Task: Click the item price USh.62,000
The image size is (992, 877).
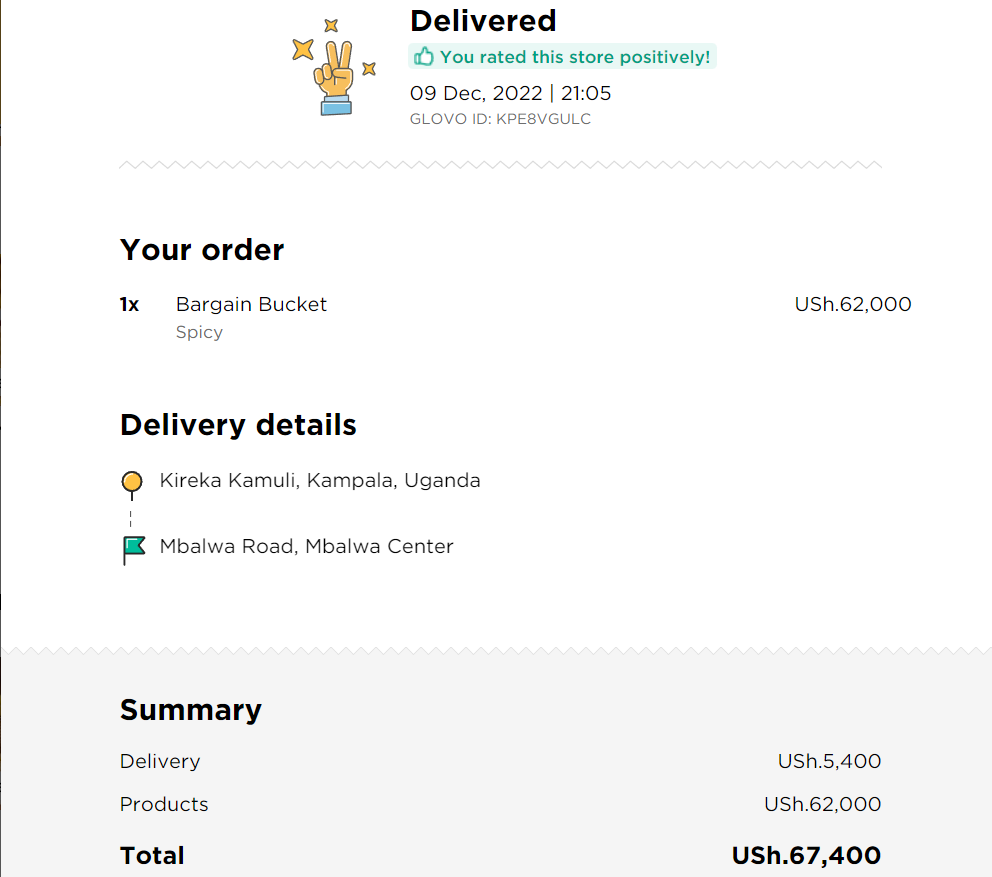Action: pyautogui.click(x=853, y=304)
